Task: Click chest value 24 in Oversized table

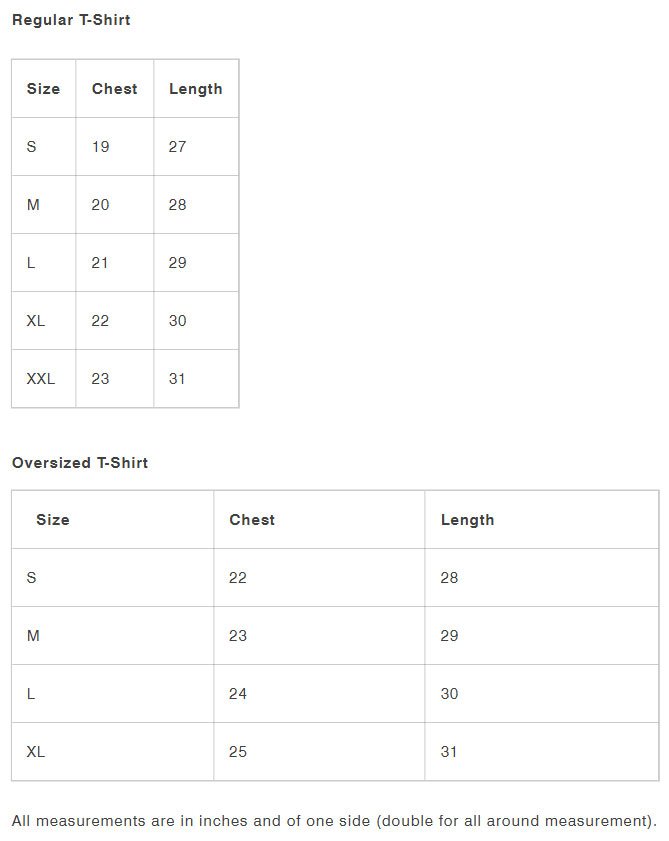Action: (x=238, y=694)
